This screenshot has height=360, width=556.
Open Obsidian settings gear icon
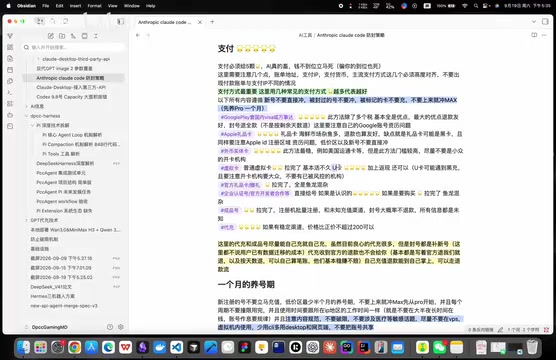(x=121, y=327)
